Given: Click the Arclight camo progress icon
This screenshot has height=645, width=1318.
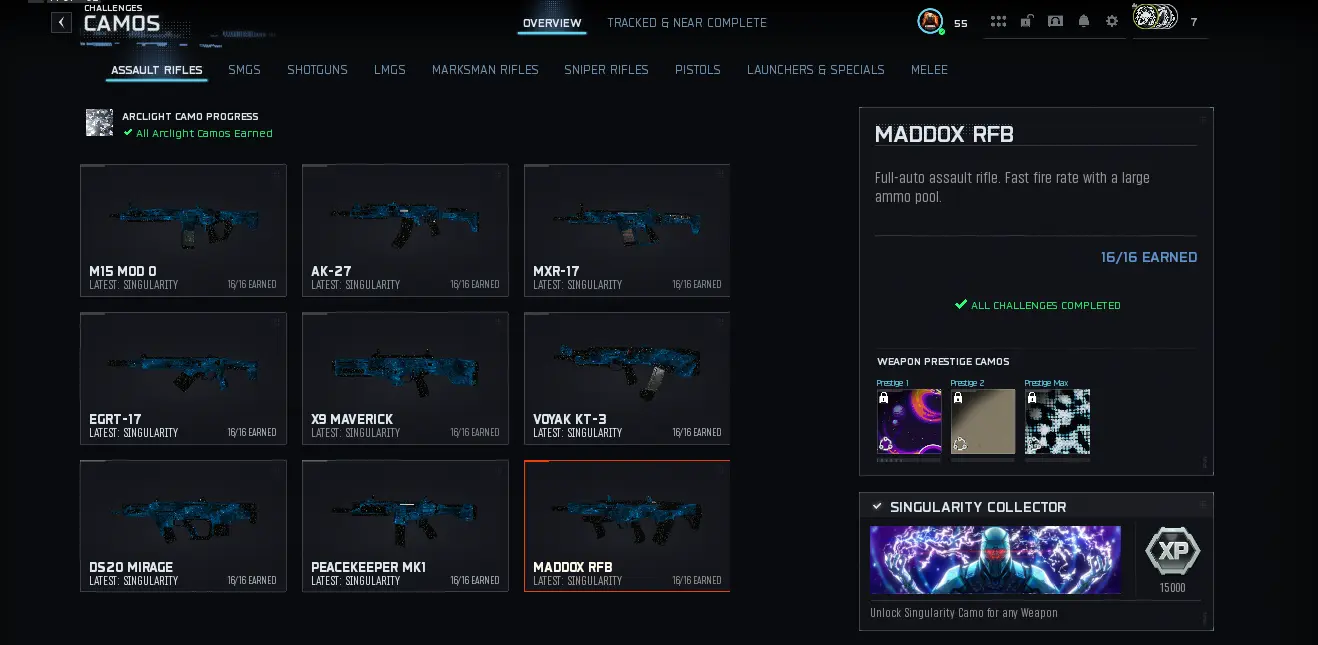Looking at the screenshot, I should [x=99, y=123].
